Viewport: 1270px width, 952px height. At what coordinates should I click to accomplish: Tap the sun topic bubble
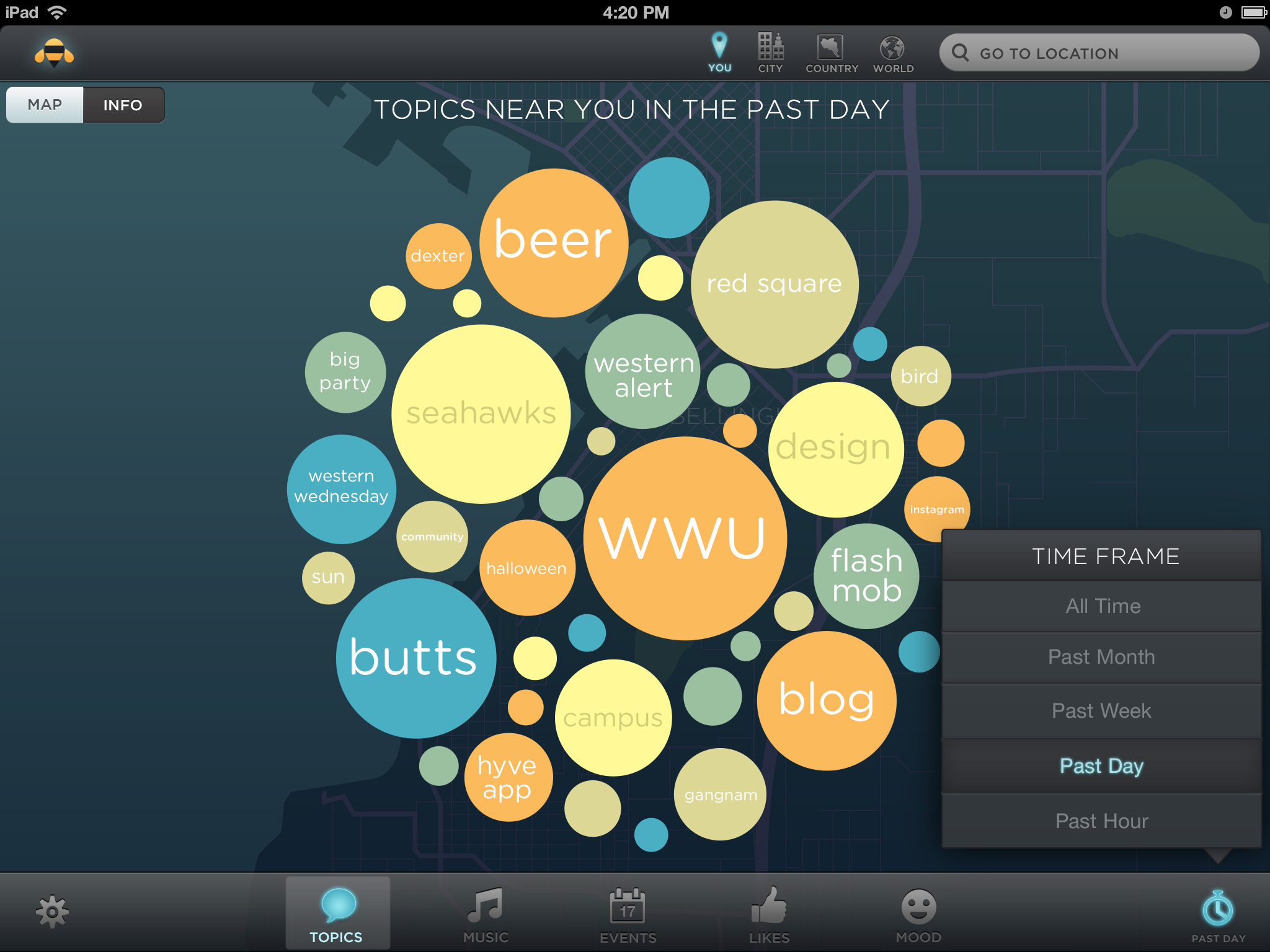click(328, 578)
